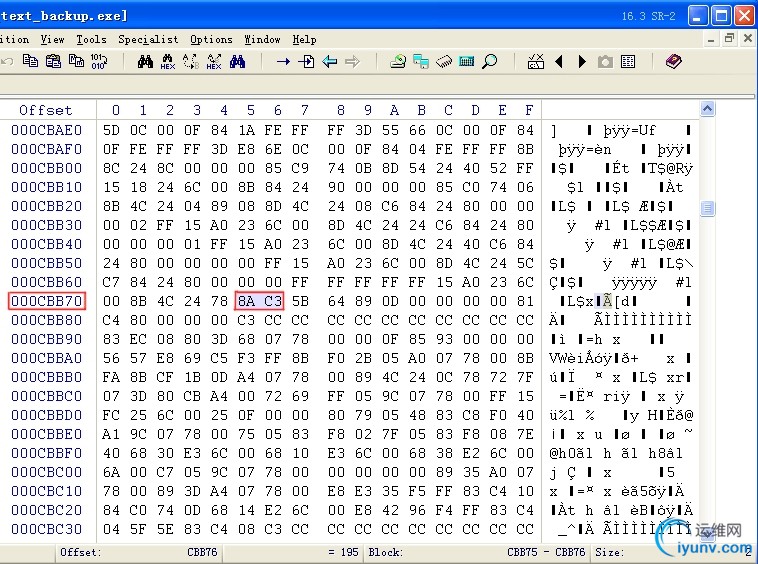Click the blue binoculars search icon
This screenshot has width=758, height=564.
[x=237, y=61]
